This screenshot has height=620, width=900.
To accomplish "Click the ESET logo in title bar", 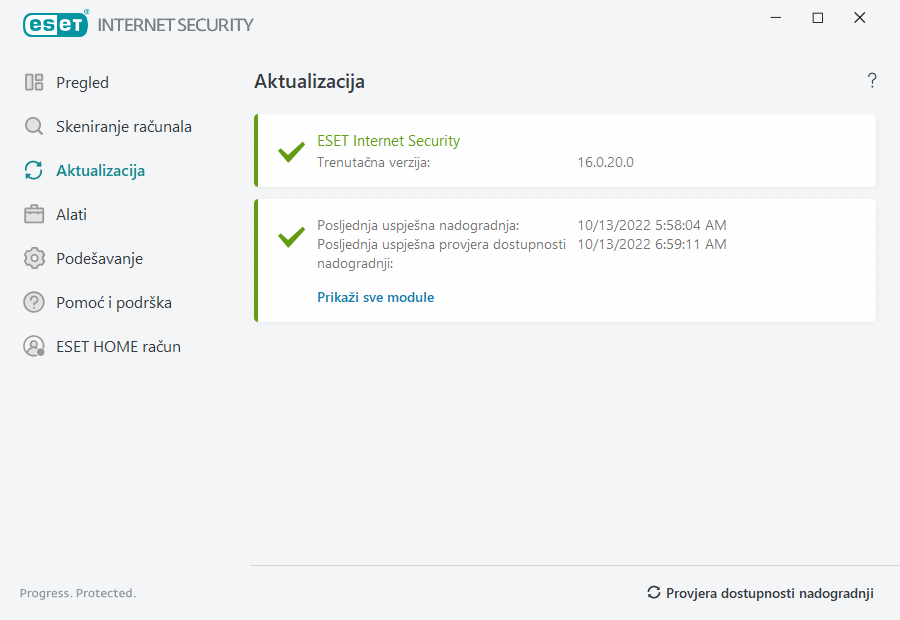I will pyautogui.click(x=55, y=24).
